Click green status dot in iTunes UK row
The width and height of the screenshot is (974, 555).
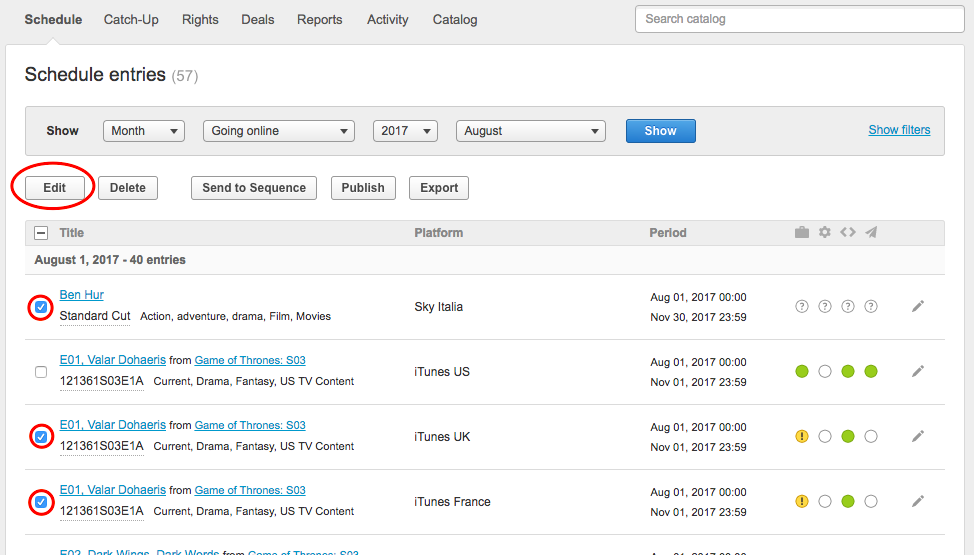(848, 436)
